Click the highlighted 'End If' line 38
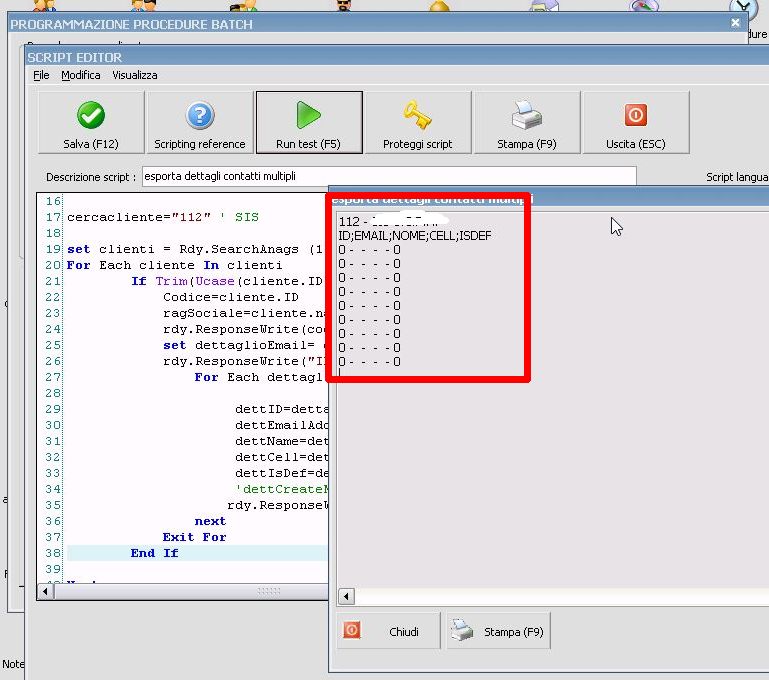 pos(154,553)
